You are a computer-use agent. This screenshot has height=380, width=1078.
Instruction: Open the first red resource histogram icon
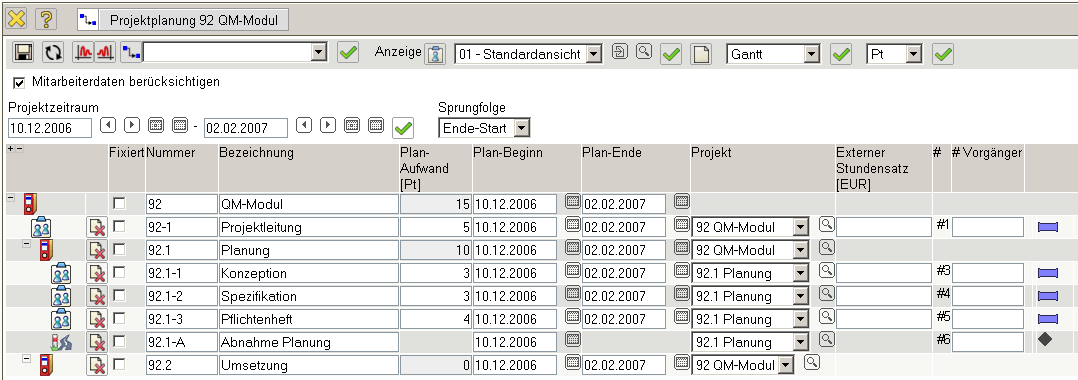point(84,53)
